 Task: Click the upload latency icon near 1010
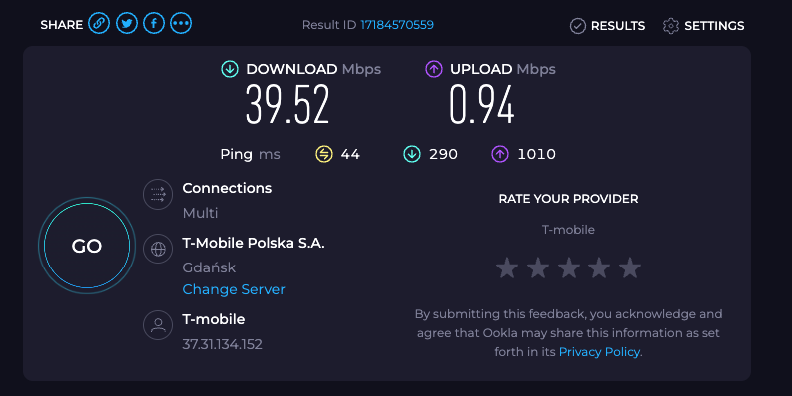tap(500, 154)
